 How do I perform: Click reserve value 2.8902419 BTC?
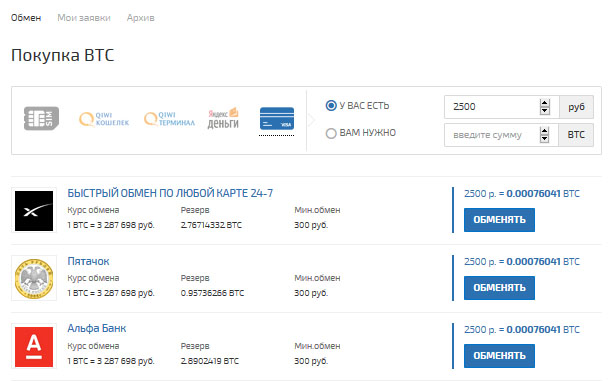point(210,361)
